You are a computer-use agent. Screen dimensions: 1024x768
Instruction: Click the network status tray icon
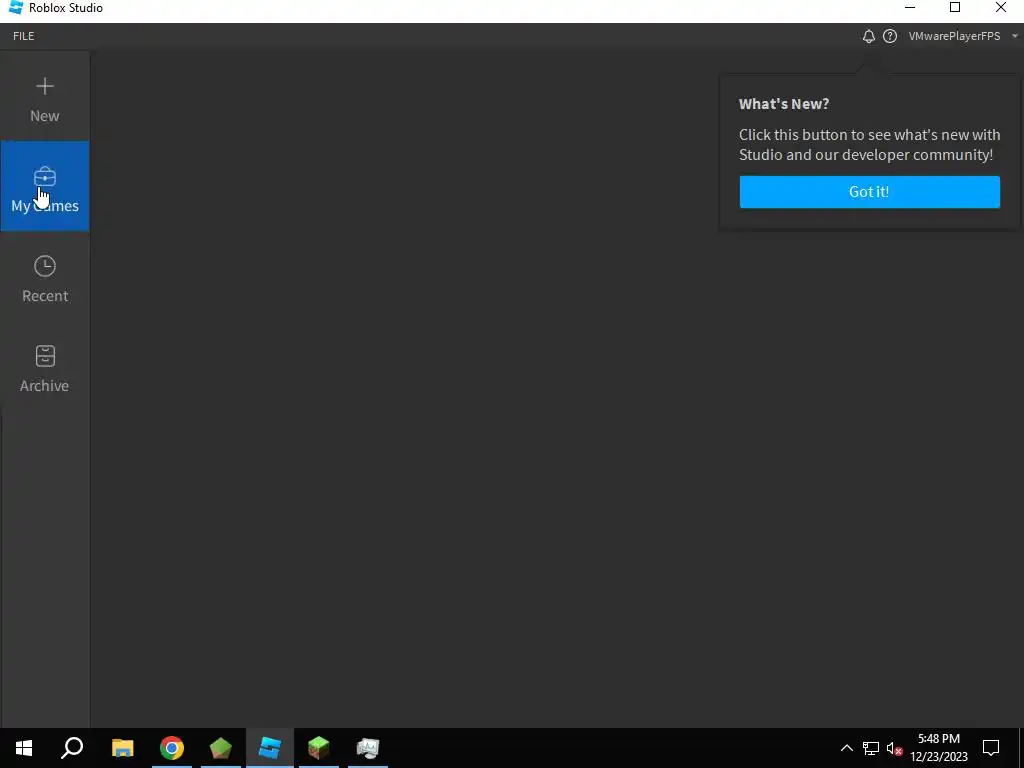pos(871,748)
